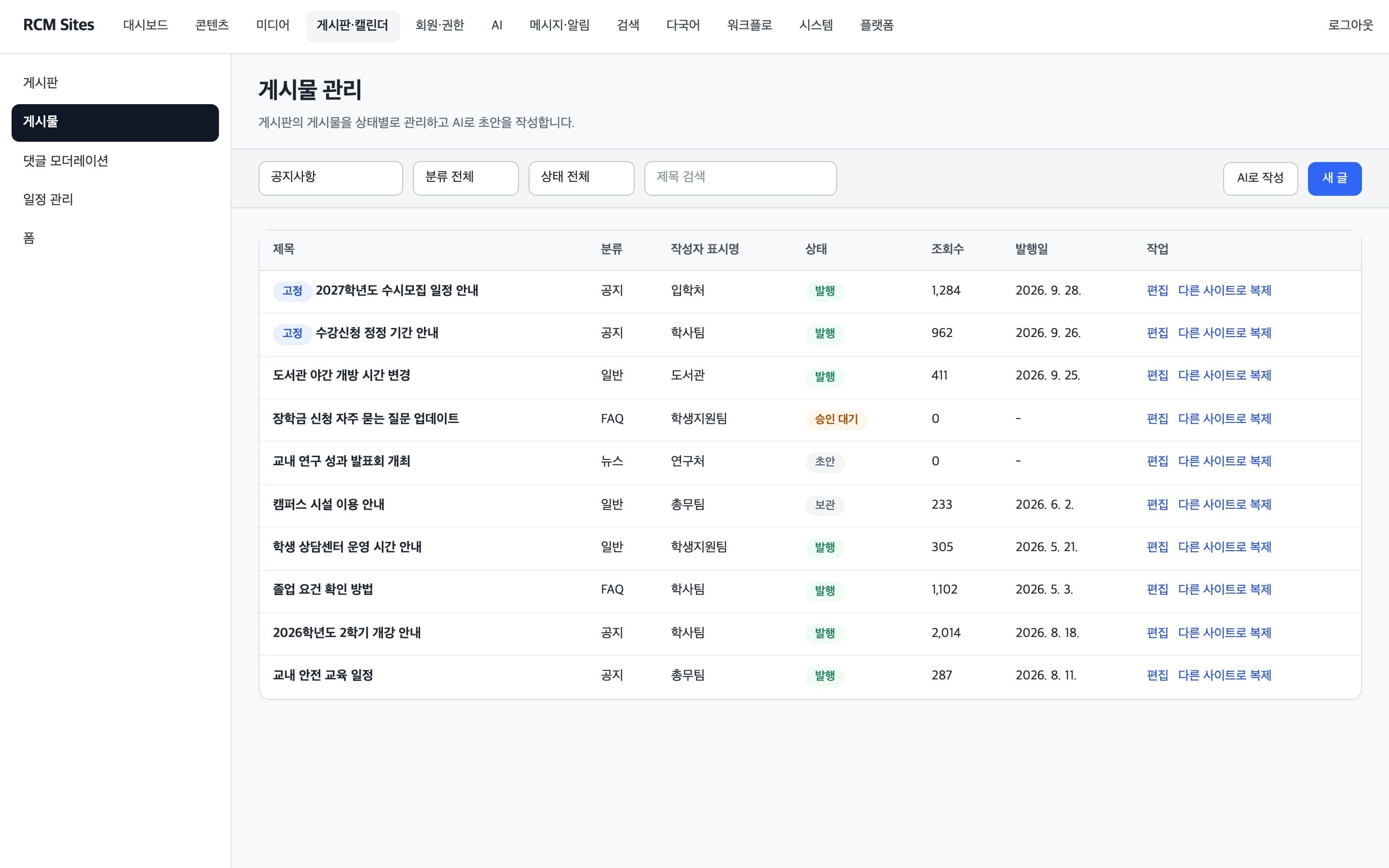This screenshot has height=868, width=1389.
Task: Select the 게시판·캘린더 navigation tab
Action: (353, 25)
